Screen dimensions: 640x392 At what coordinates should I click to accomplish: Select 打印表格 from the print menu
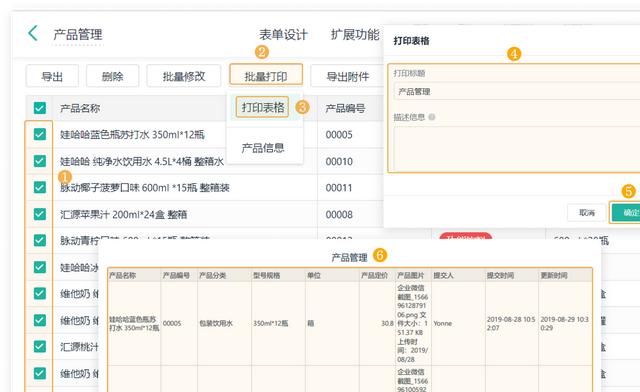262,107
